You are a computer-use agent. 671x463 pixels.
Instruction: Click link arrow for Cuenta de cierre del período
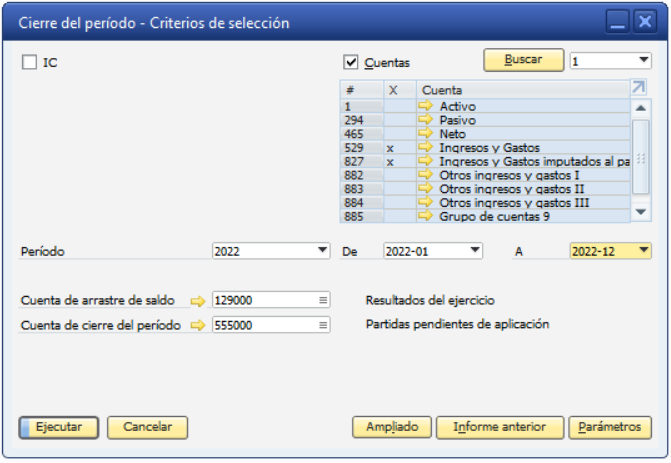click(x=198, y=326)
